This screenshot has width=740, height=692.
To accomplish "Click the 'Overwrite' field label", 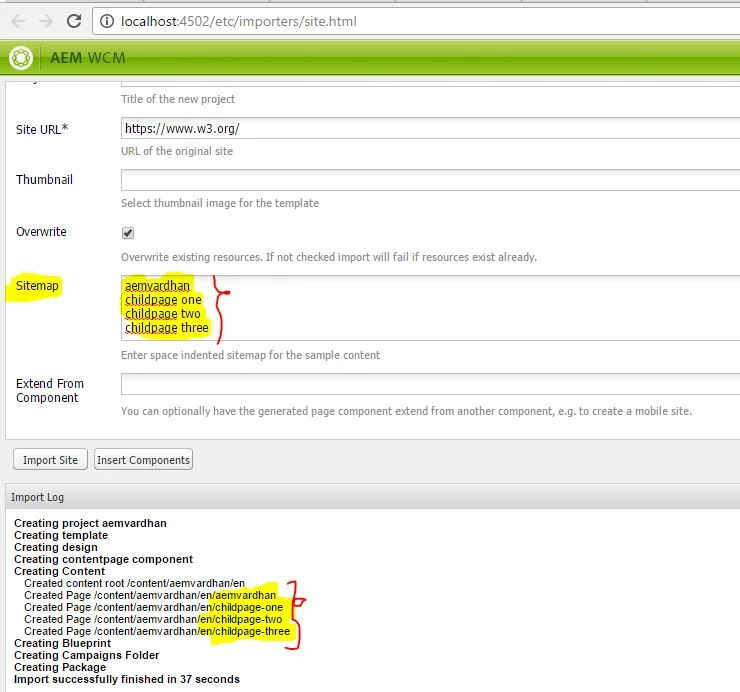I will point(41,232).
